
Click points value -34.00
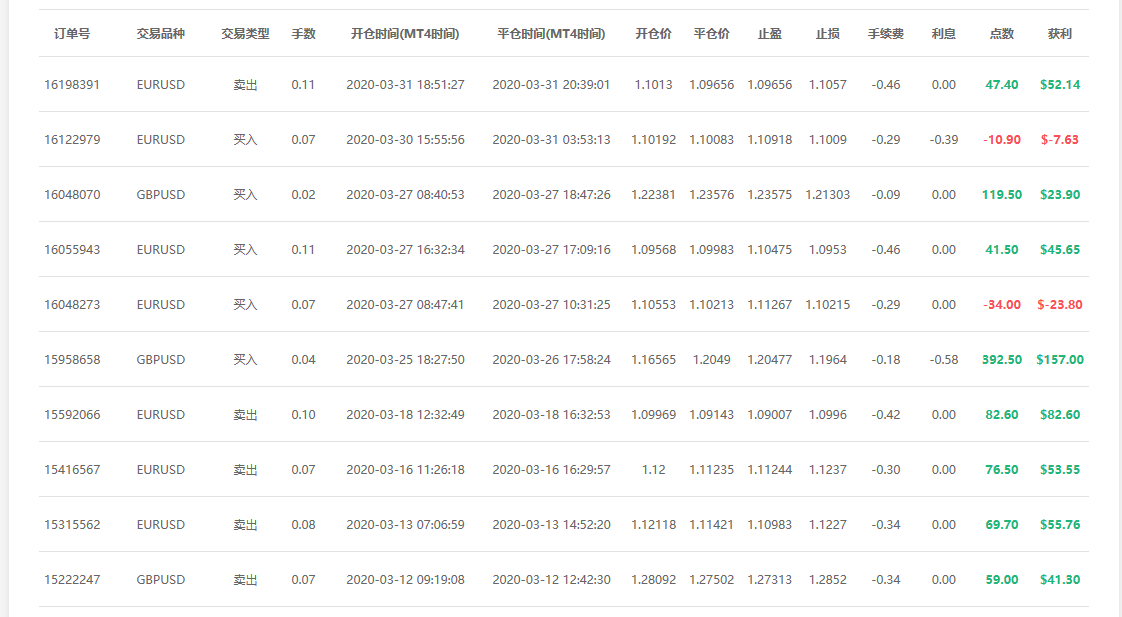coord(1001,305)
